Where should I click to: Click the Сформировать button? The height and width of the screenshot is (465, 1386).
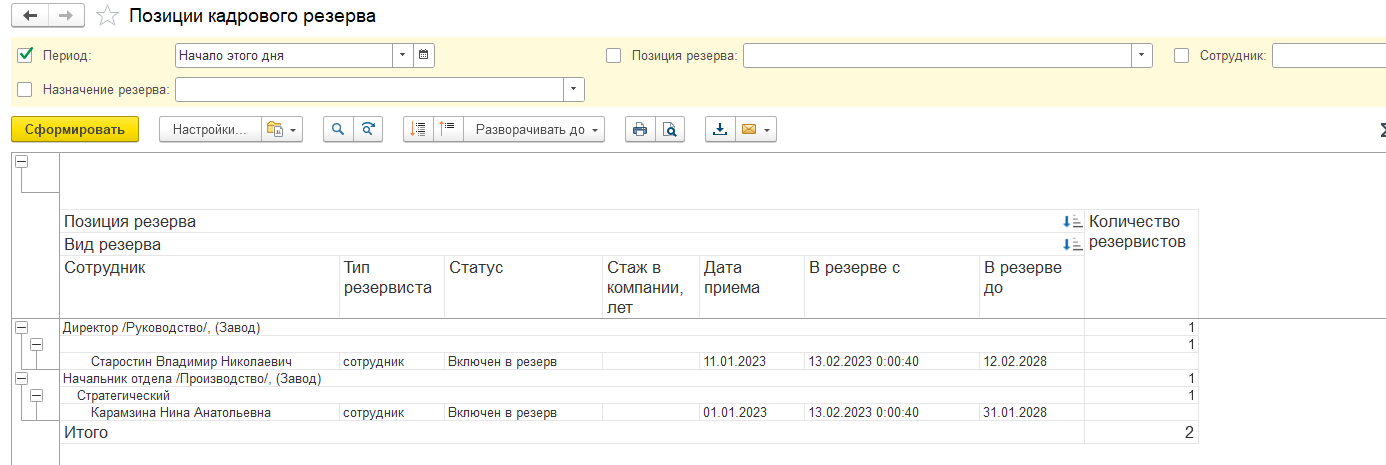pyautogui.click(x=75, y=129)
